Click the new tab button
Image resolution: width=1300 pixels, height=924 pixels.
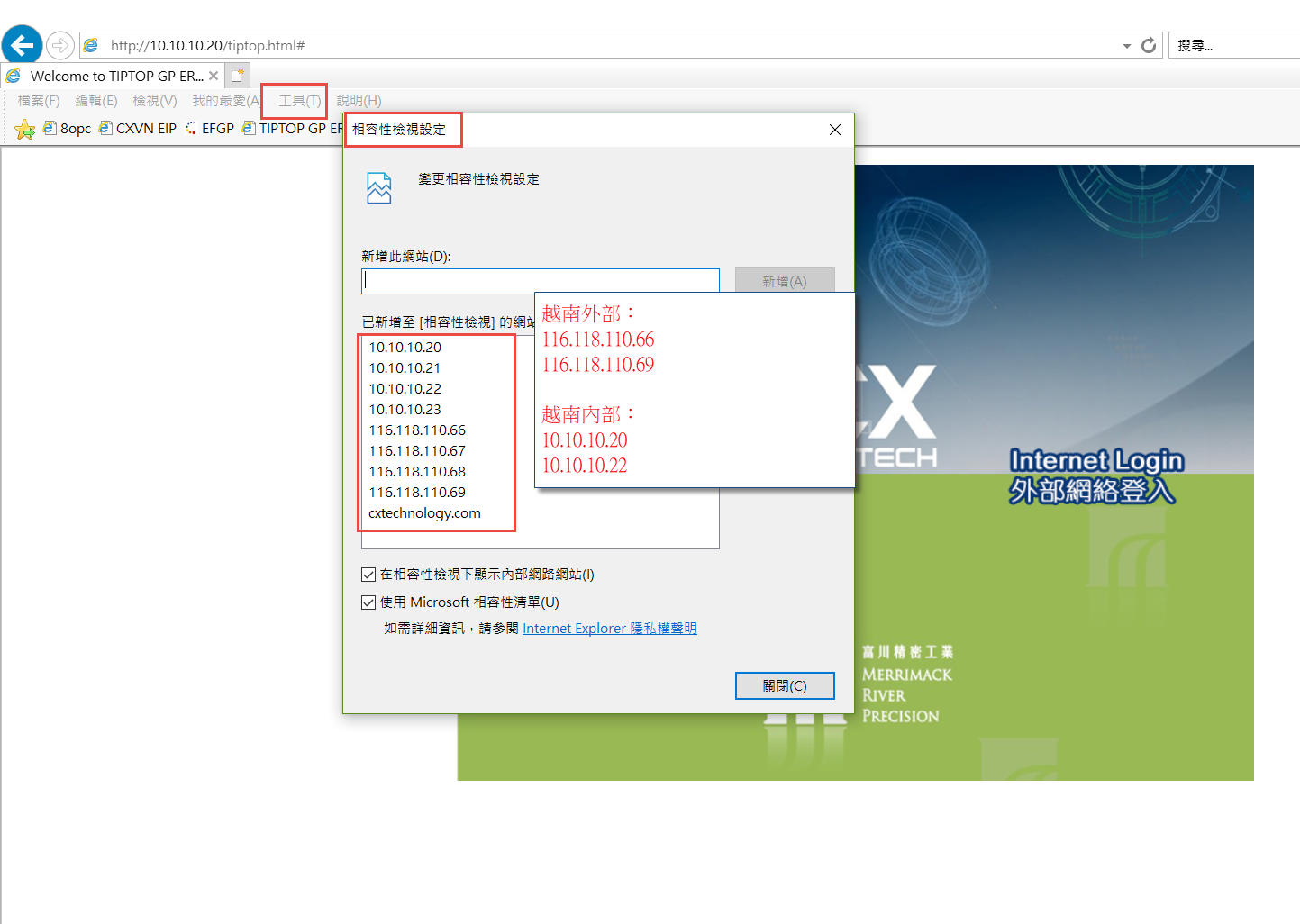(x=237, y=76)
